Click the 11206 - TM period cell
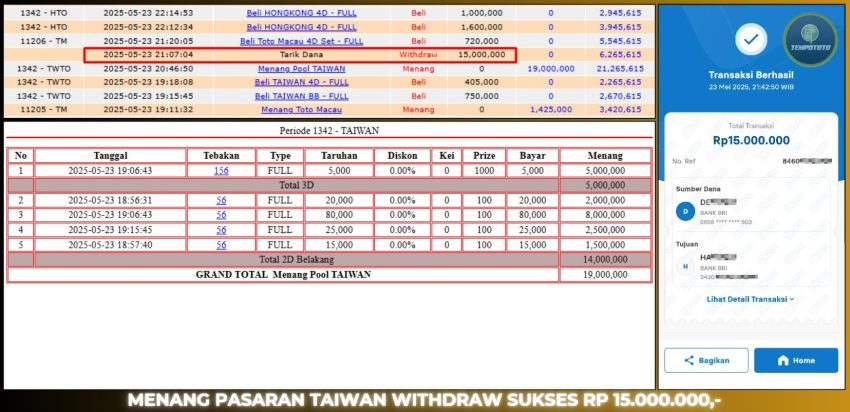 point(44,41)
